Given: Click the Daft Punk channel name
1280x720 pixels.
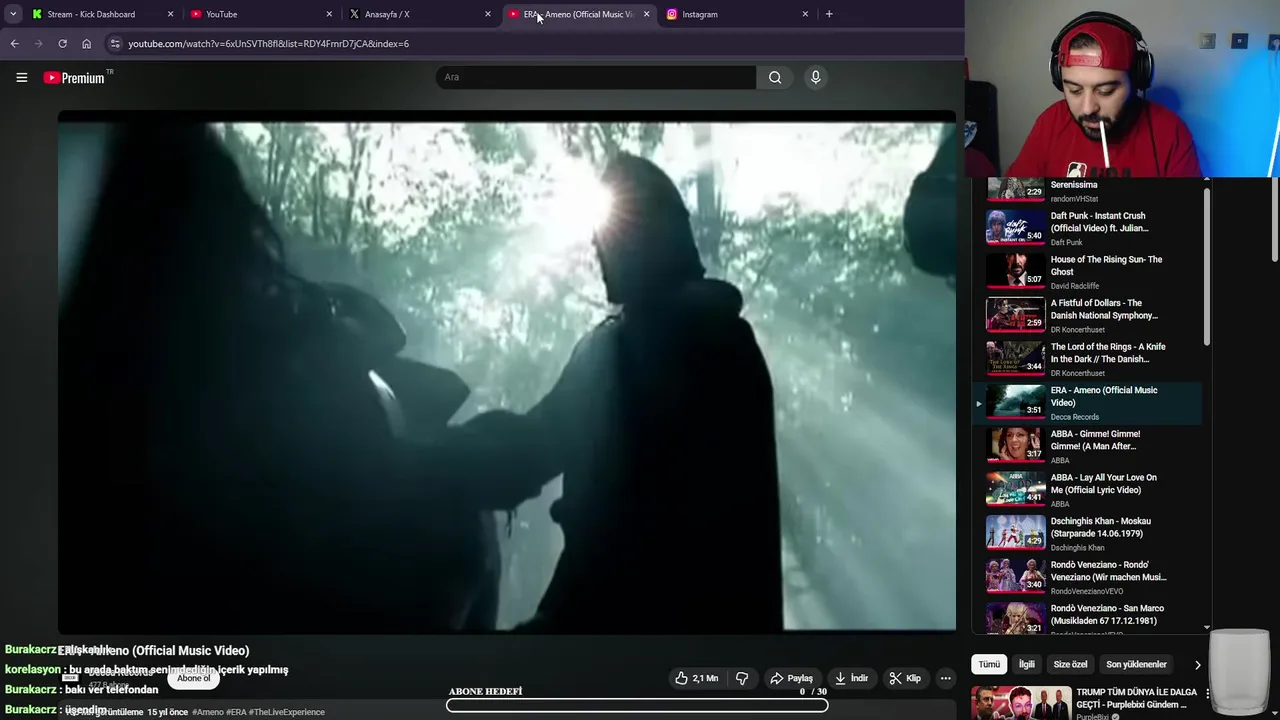Looking at the screenshot, I should tap(1066, 242).
